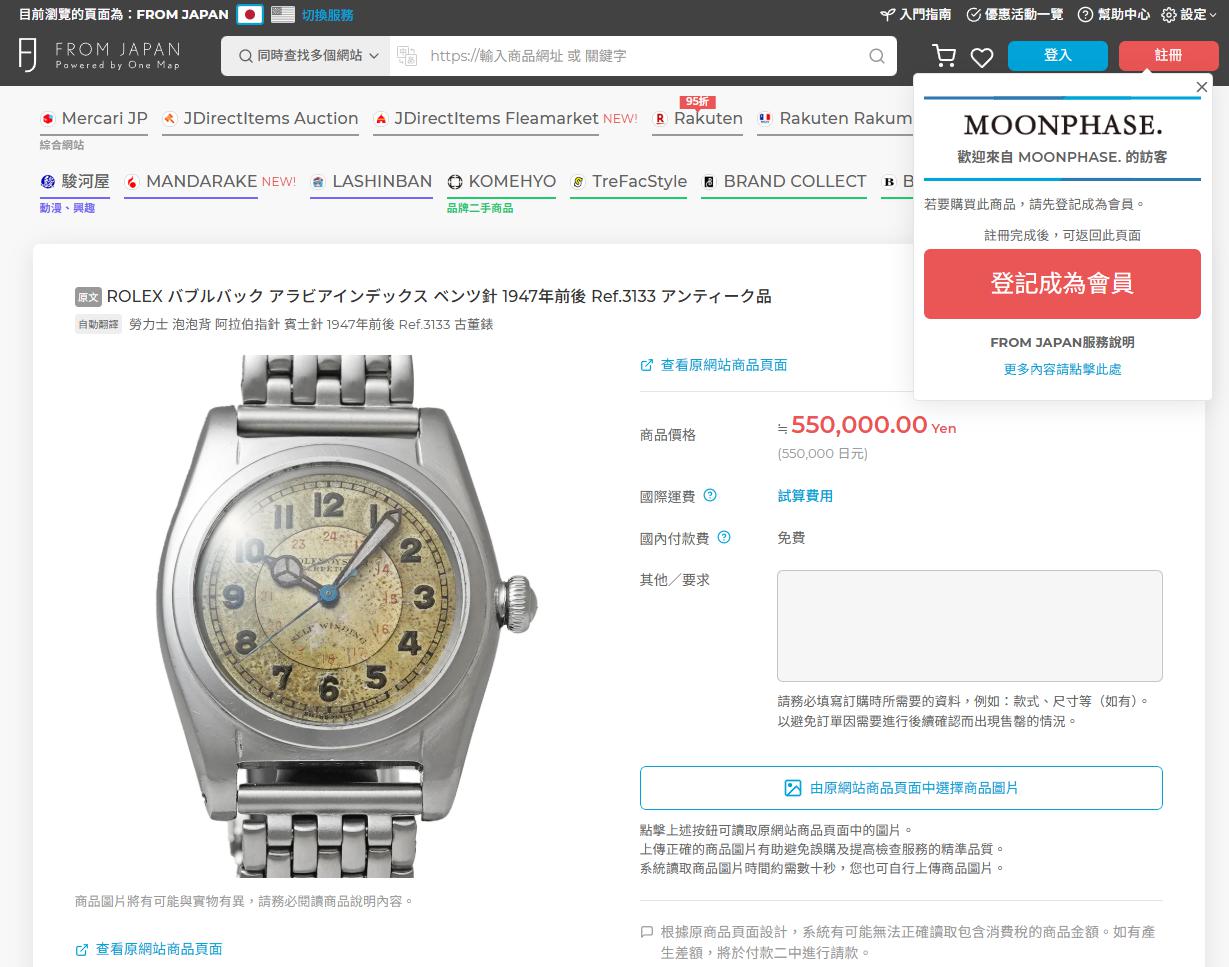Open the MANDARAKE site tab
Image resolution: width=1229 pixels, height=967 pixels.
pyautogui.click(x=211, y=182)
